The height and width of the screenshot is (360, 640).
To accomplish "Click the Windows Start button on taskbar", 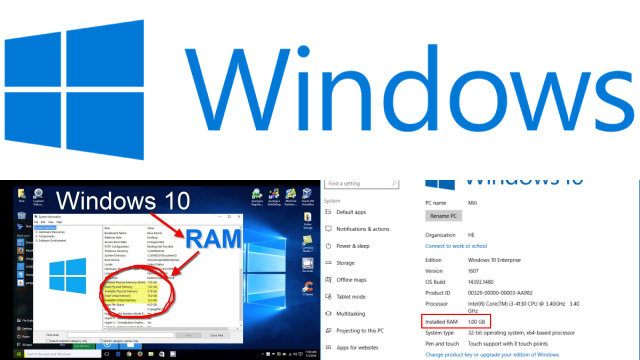I will tap(19, 354).
